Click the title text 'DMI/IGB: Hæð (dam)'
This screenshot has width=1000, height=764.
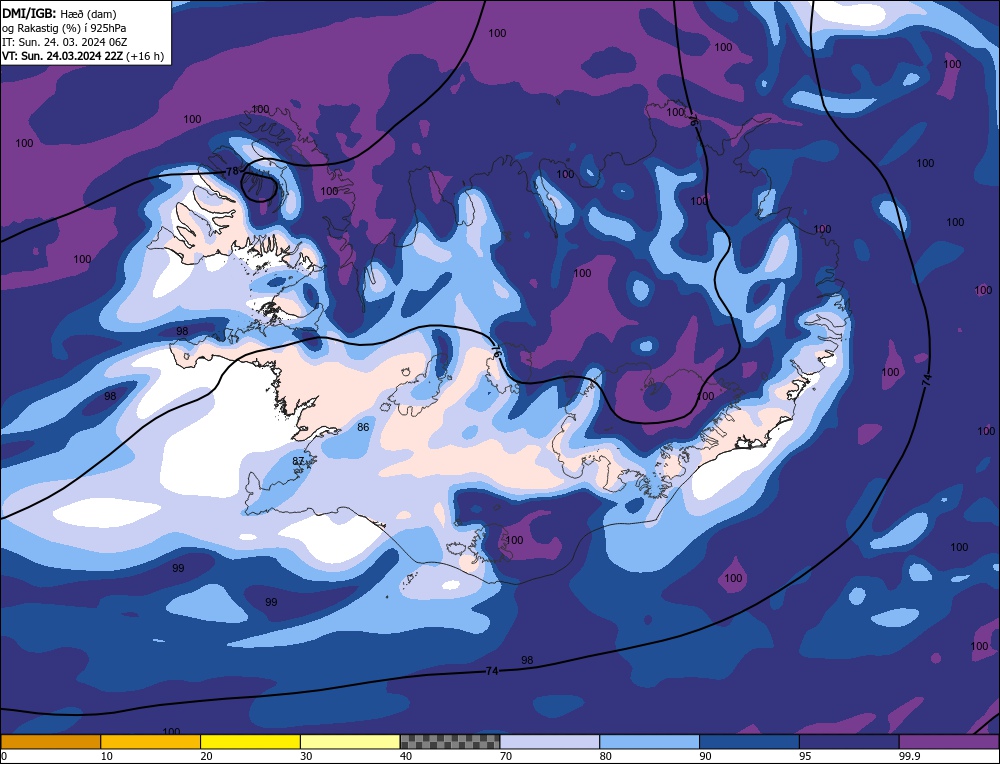tap(59, 13)
